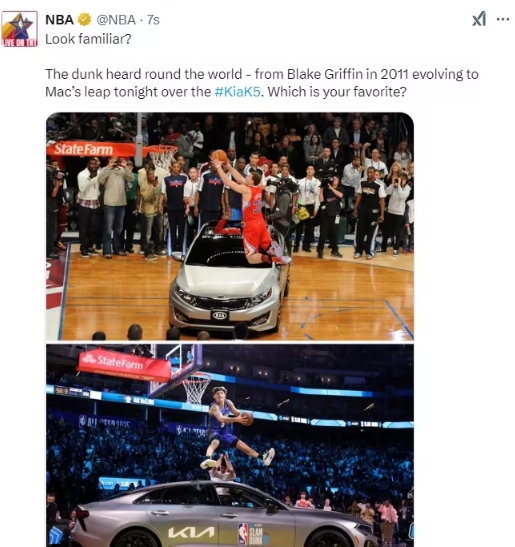Open the Grok explain-post icon
Screen dimensions: 515x547
pos(479,19)
